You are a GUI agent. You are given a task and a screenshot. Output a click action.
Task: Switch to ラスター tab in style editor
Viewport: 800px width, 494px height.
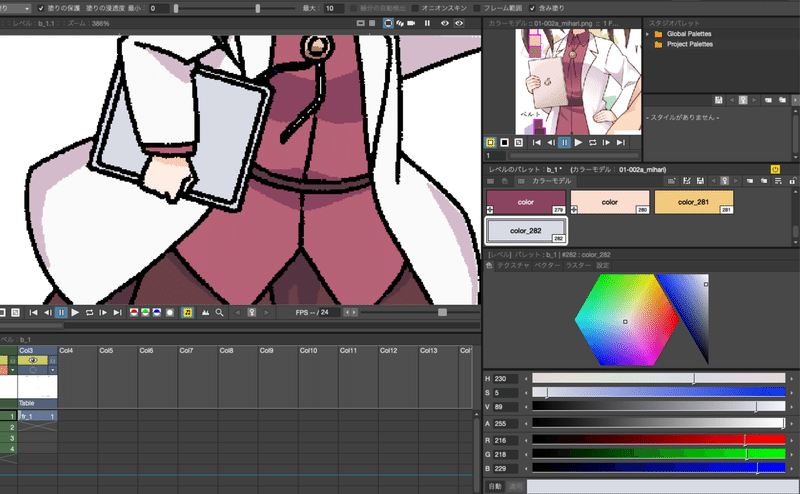point(578,265)
